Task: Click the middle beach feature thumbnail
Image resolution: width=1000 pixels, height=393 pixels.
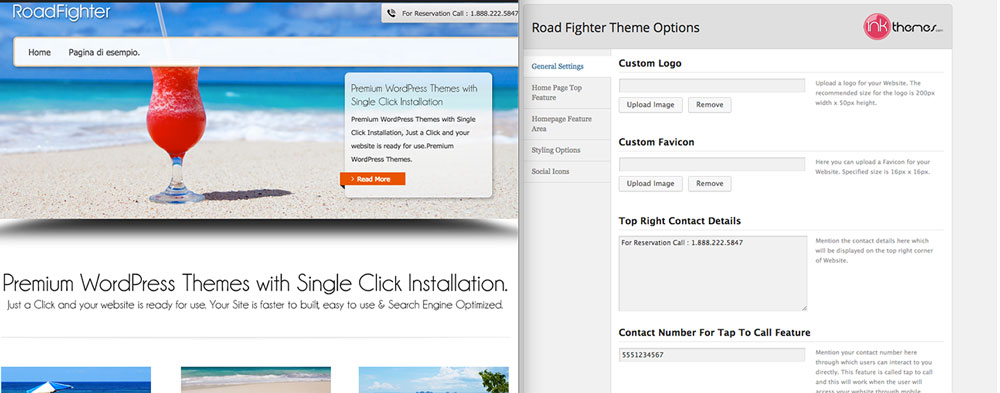Action: tap(256, 380)
